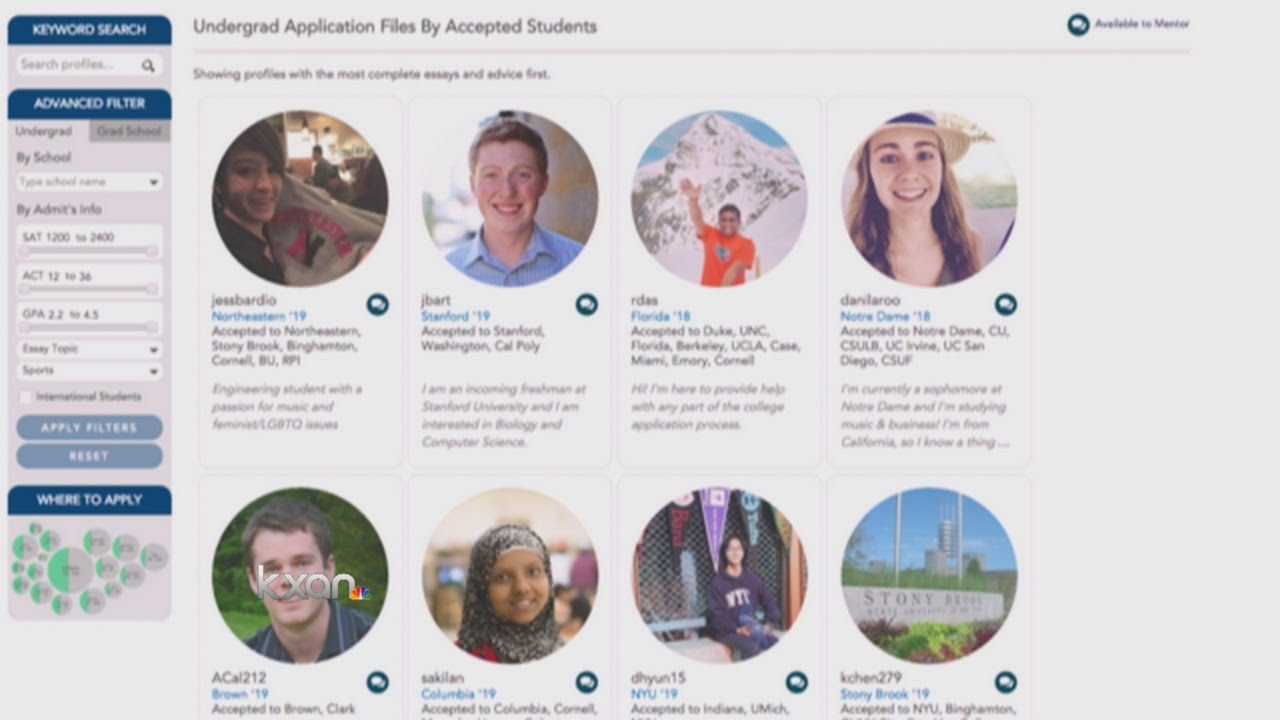This screenshot has height=720, width=1280.
Task: Open the Essay Topic dropdown
Action: (x=89, y=349)
